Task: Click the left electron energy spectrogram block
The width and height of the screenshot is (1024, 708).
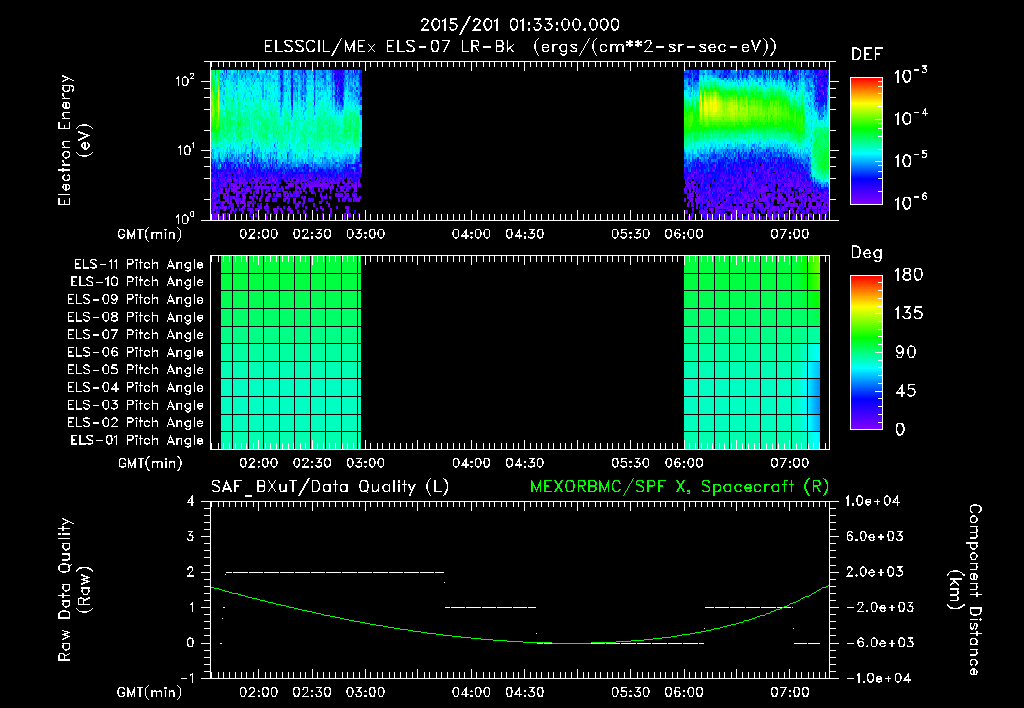Action: 286,144
